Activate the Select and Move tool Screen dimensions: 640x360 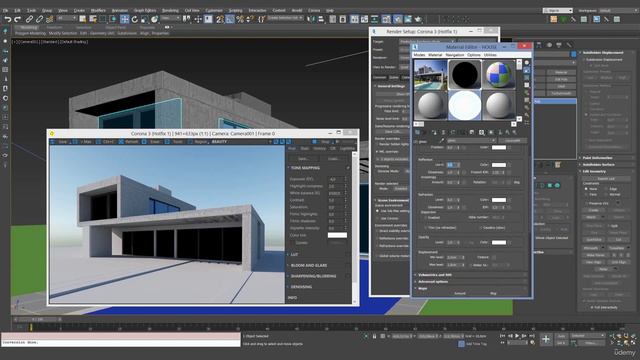click(124, 19)
